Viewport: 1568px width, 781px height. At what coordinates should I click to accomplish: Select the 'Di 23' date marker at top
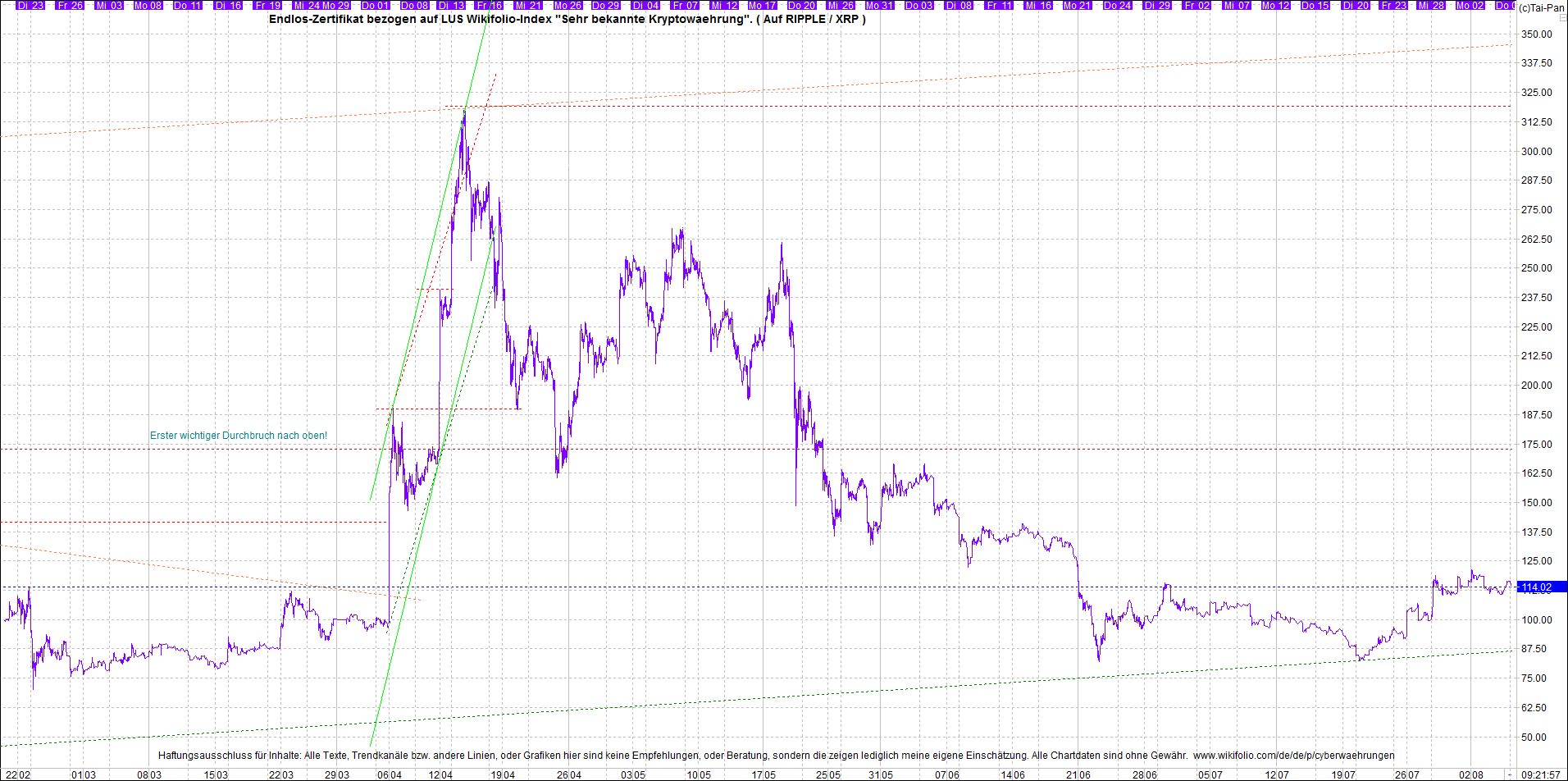pos(30,6)
